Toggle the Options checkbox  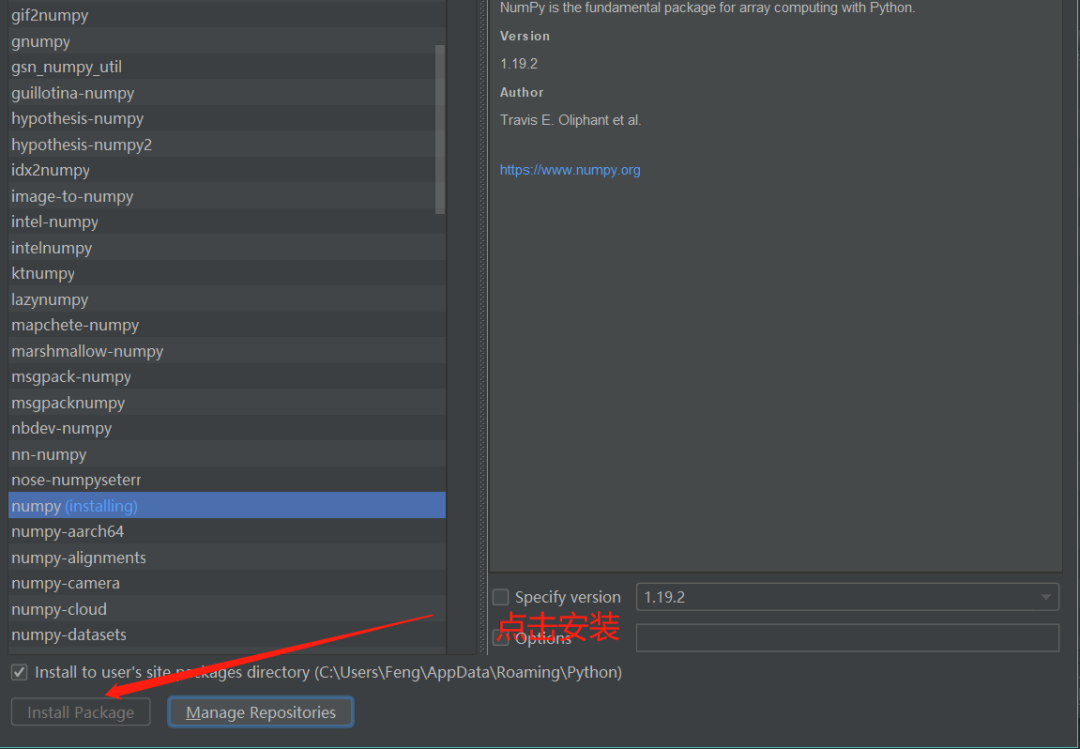501,638
